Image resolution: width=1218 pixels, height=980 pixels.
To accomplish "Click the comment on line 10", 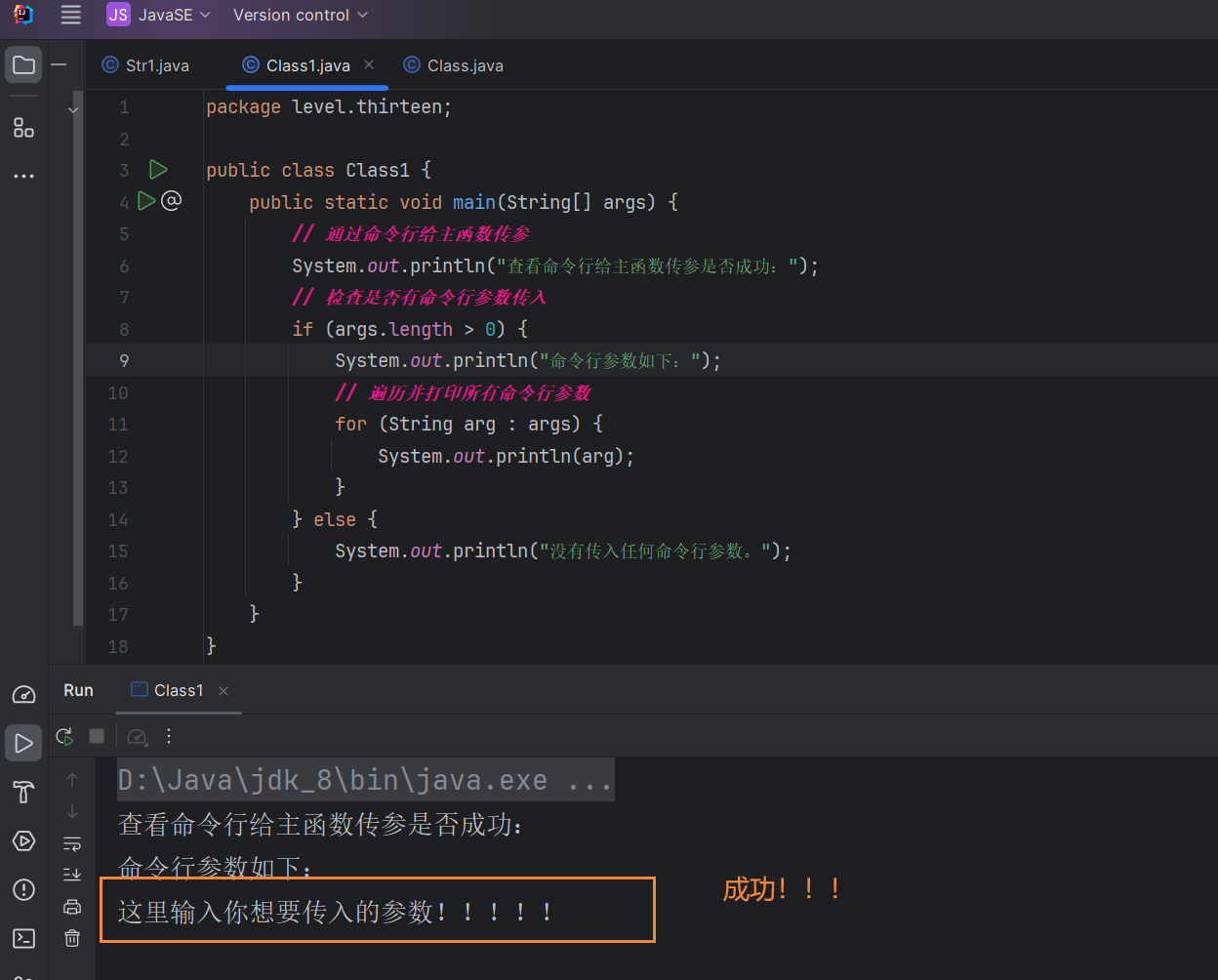I will tap(464, 392).
